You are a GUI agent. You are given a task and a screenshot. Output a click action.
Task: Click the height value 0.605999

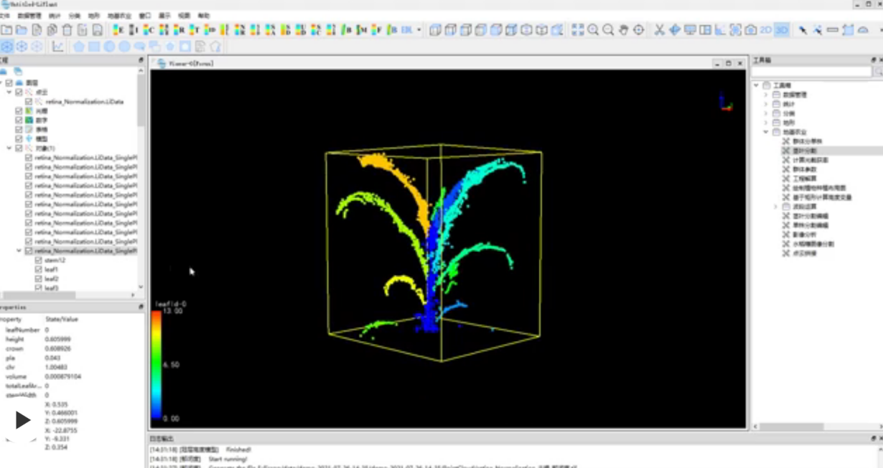[60, 339]
